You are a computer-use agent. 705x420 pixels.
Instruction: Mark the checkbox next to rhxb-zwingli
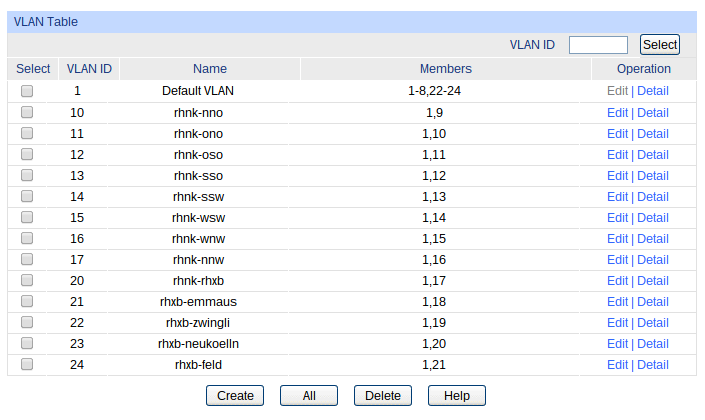(27, 322)
